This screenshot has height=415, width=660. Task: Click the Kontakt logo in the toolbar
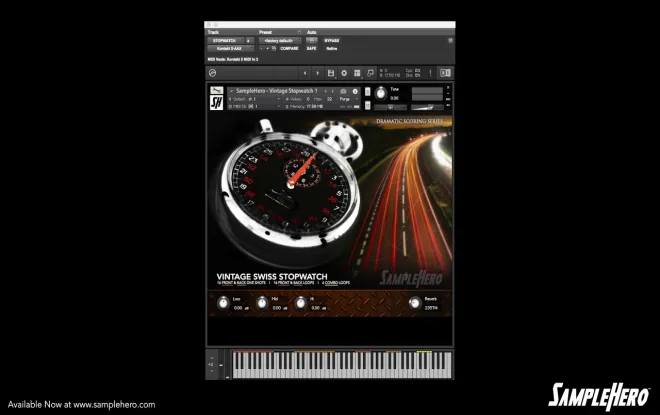pyautogui.click(x=213, y=73)
